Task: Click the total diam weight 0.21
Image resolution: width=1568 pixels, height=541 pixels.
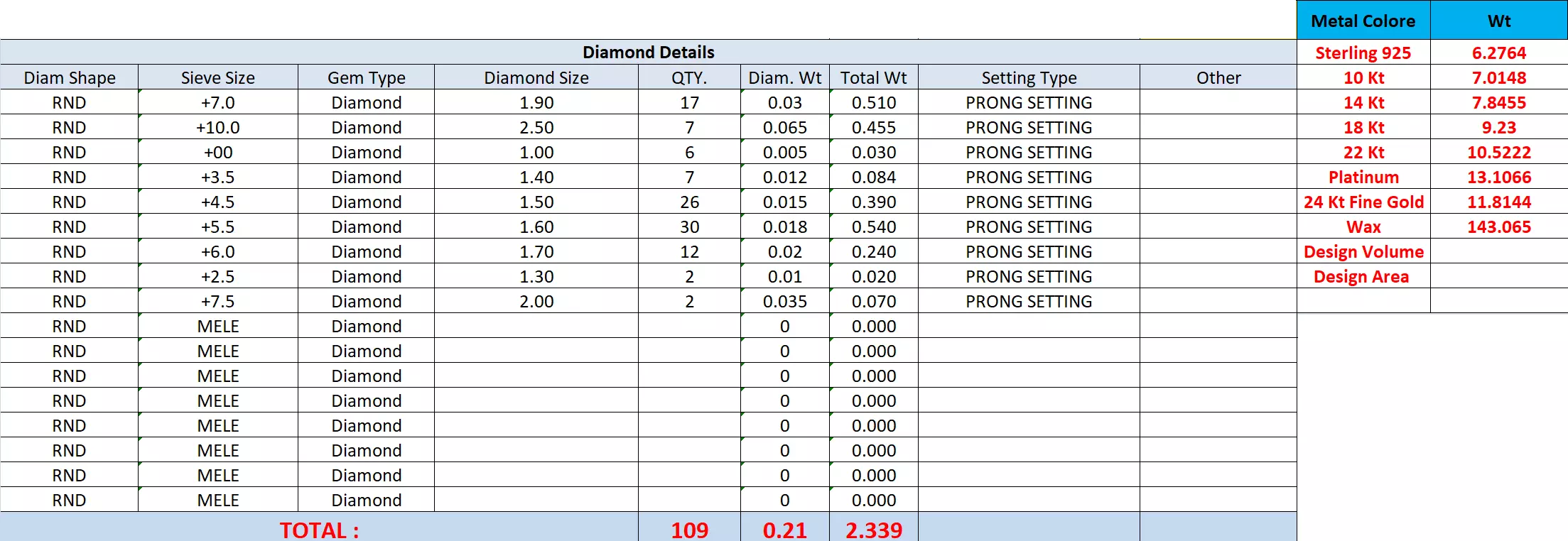Action: [x=784, y=528]
